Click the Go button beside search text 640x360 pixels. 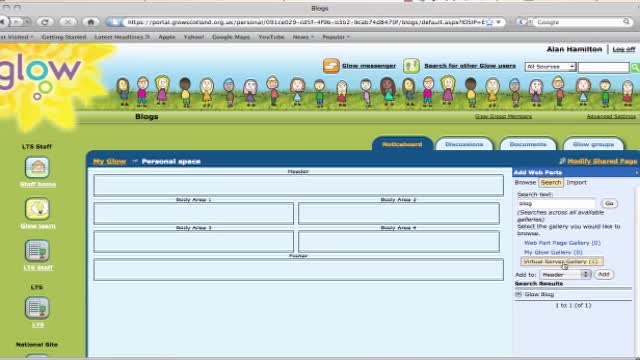[x=609, y=203]
